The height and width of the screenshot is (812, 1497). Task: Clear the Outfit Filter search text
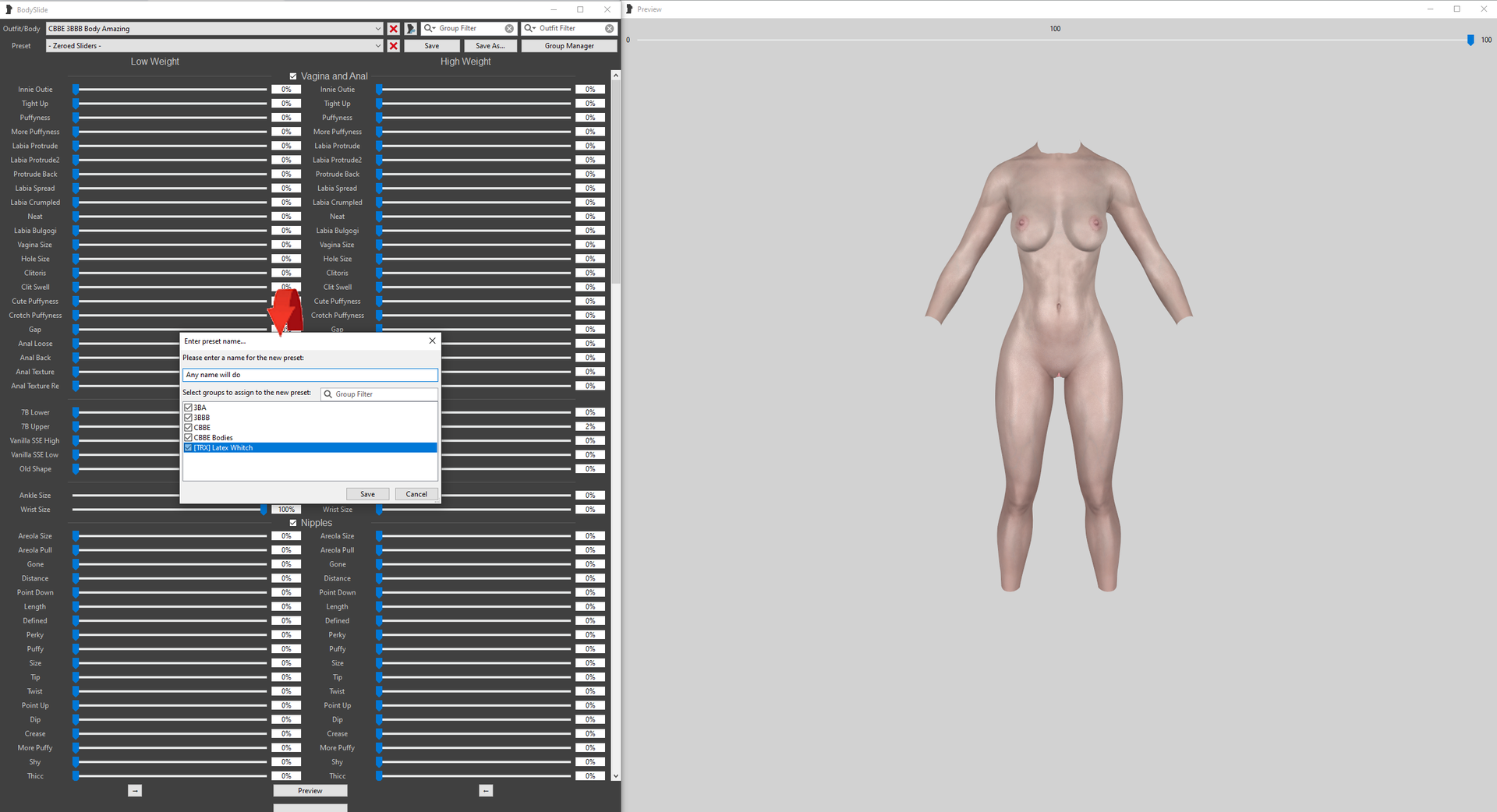click(x=610, y=28)
